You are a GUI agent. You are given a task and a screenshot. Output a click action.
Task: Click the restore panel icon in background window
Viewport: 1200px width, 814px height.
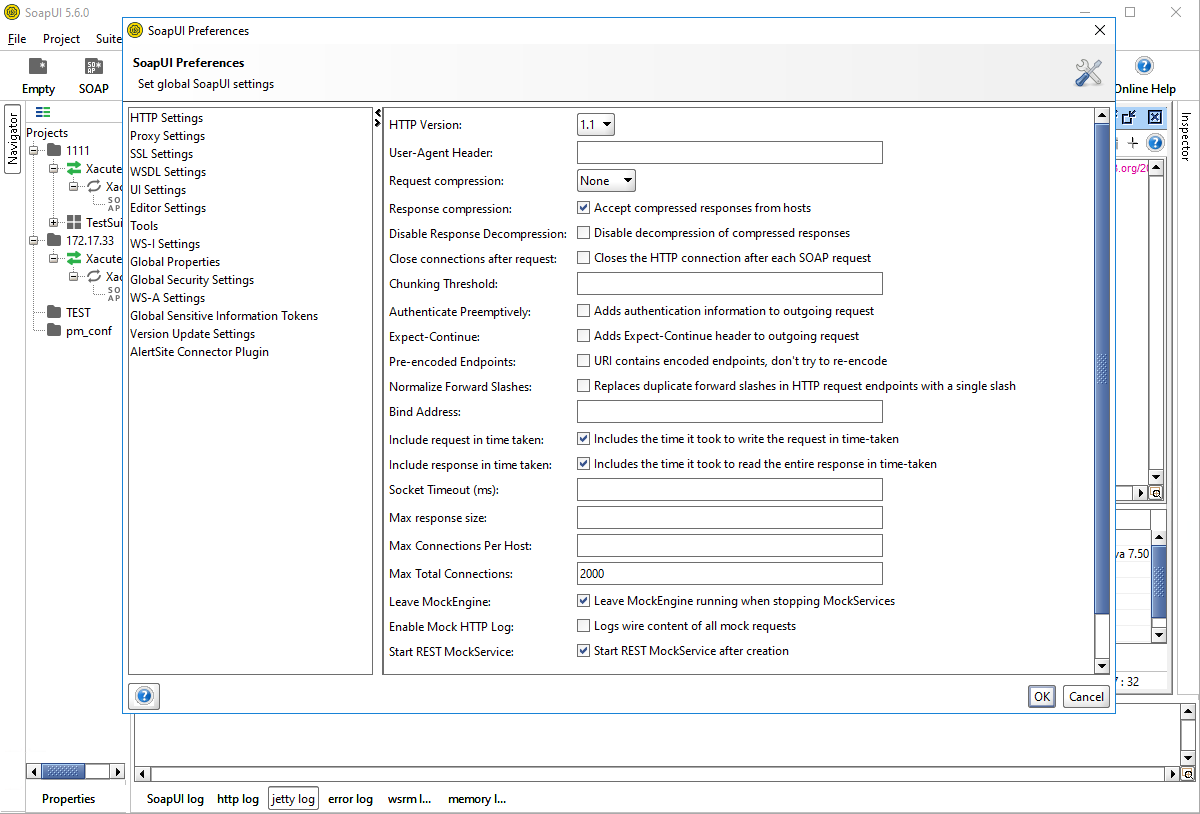click(1128, 117)
